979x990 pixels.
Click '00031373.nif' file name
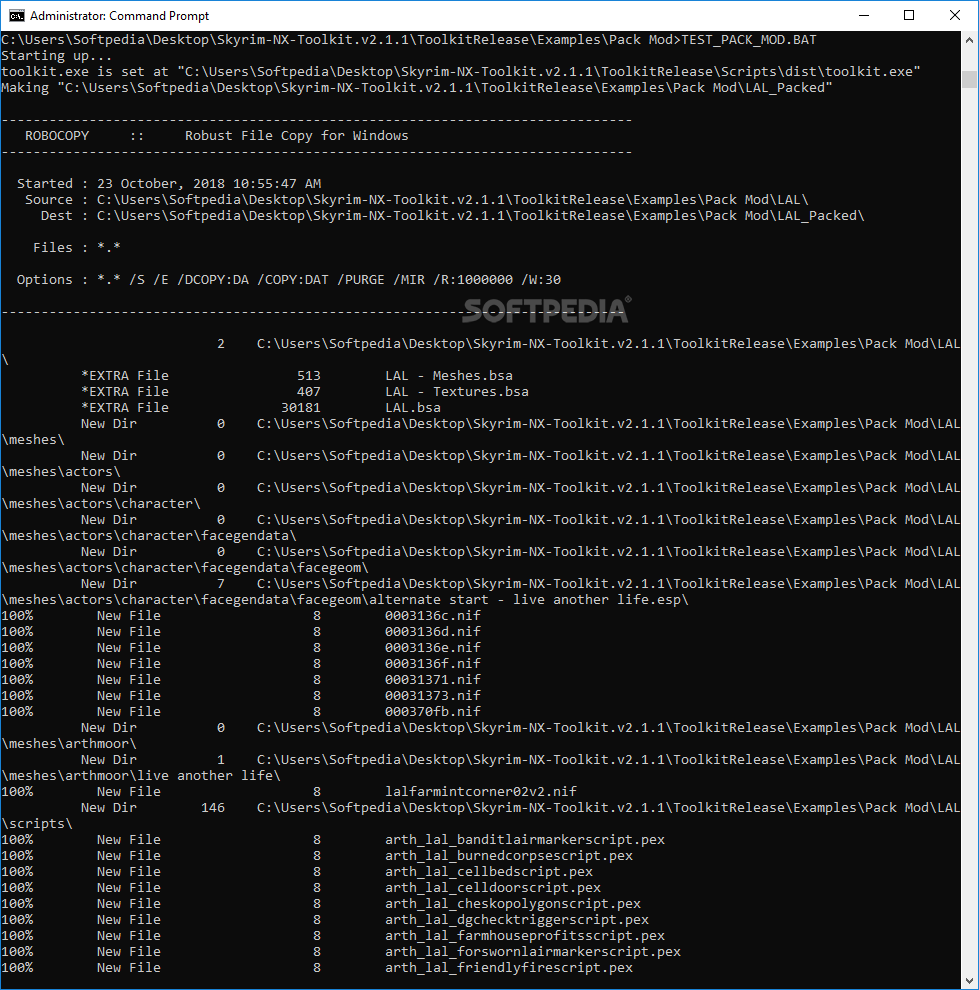click(432, 696)
